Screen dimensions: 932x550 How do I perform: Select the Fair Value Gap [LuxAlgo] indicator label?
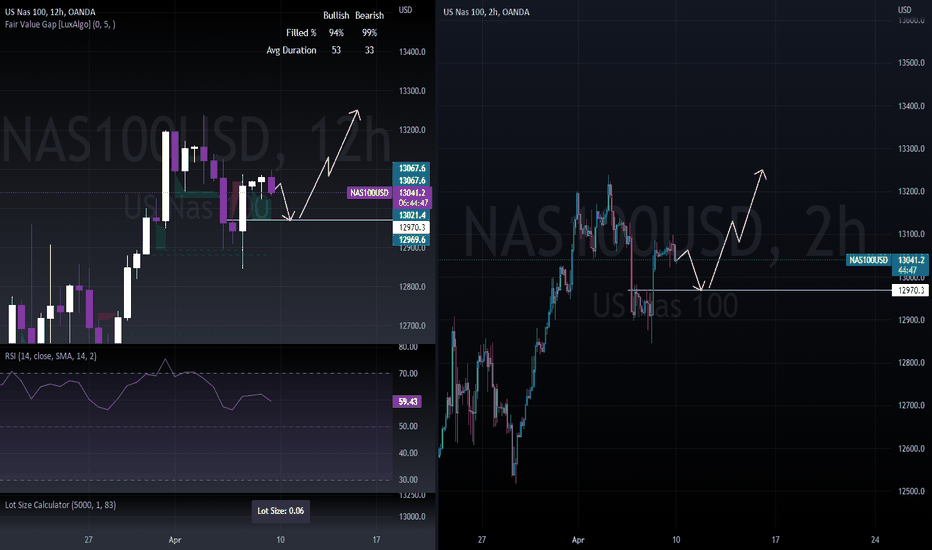point(60,24)
